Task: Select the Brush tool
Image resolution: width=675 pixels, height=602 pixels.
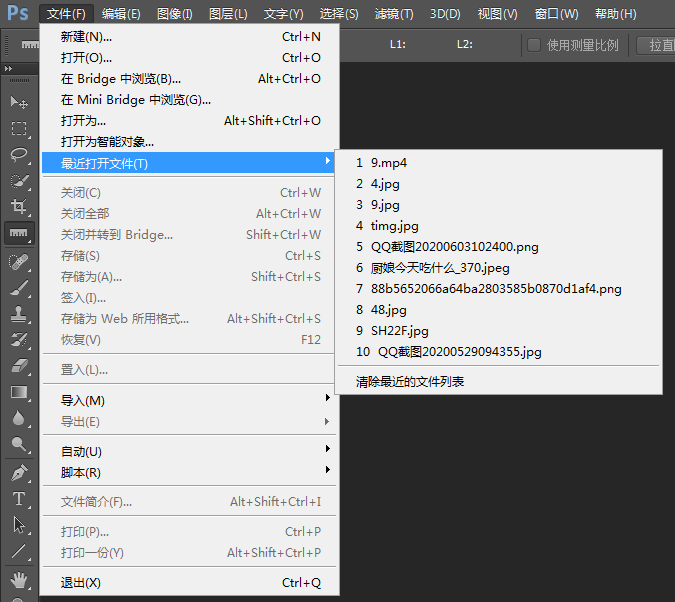Action: click(19, 288)
